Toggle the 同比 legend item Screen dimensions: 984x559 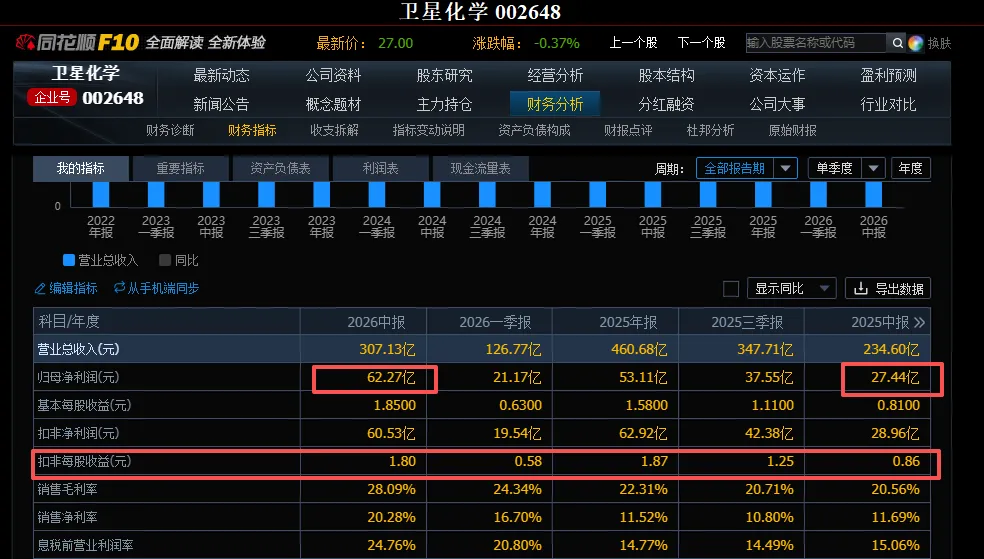click(x=179, y=260)
